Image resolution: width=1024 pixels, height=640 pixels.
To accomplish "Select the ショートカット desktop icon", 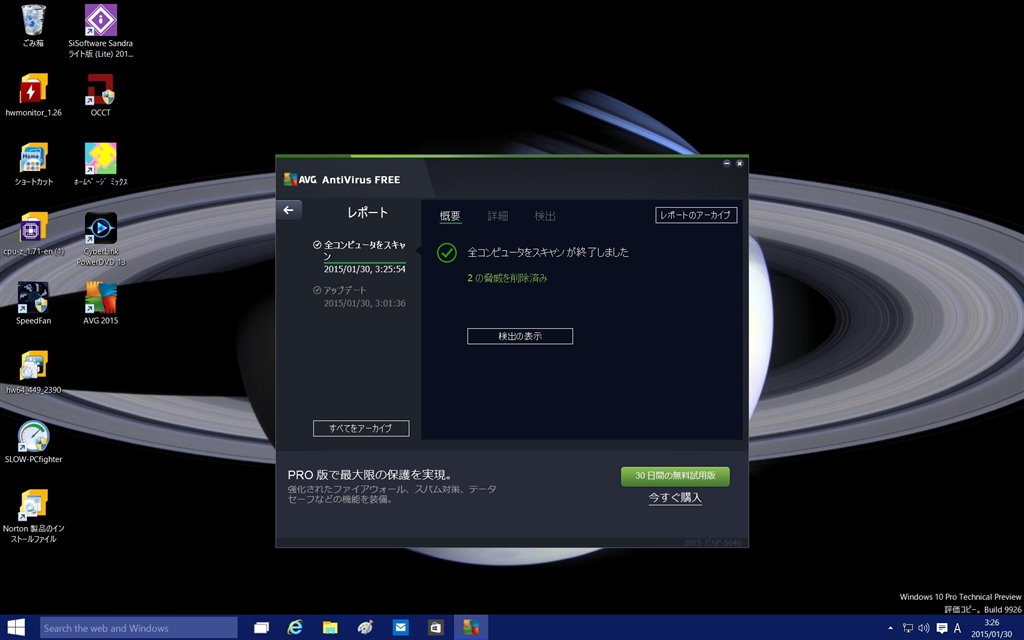I will (x=33, y=165).
